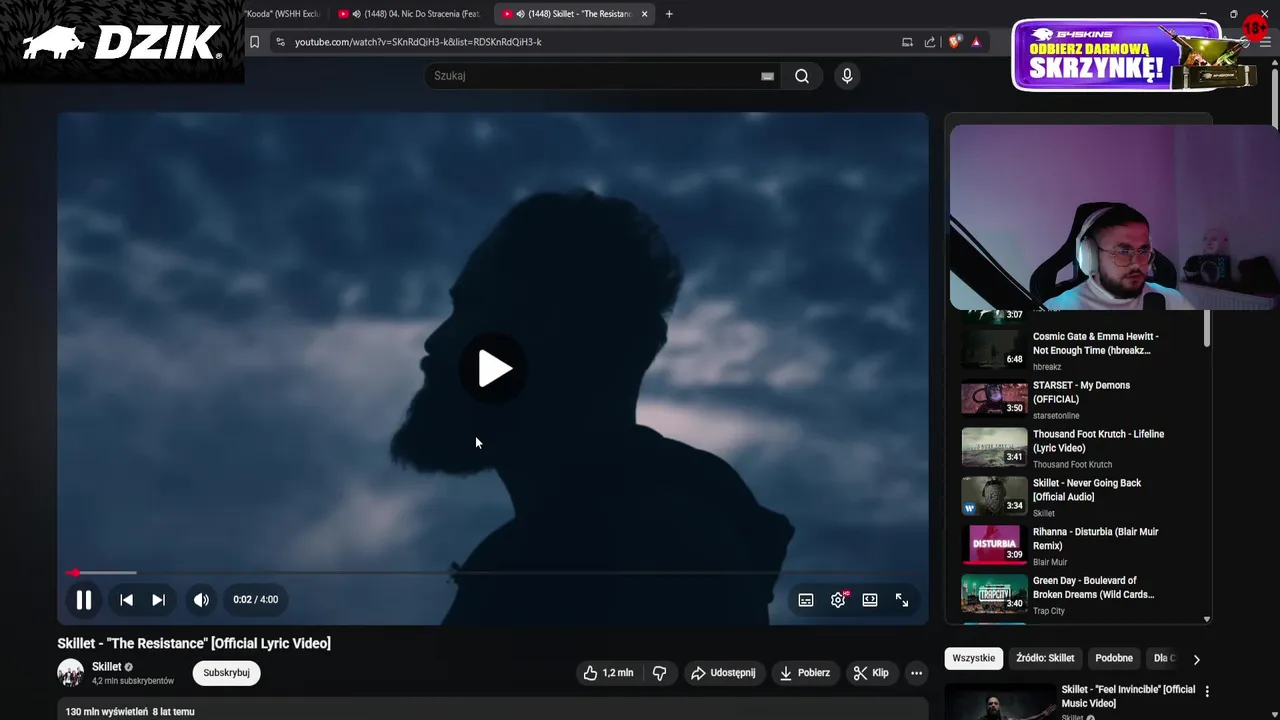Subscribe to Skillet with Subskrybuj button
This screenshot has height=720, width=1280.
click(x=227, y=673)
